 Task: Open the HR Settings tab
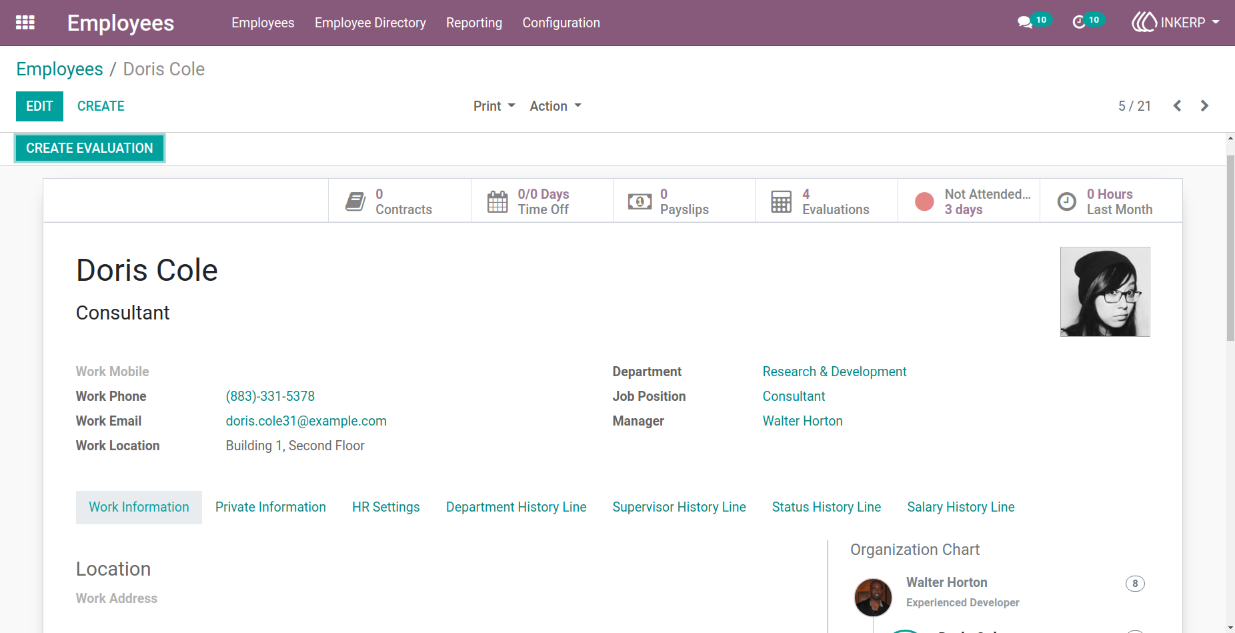(x=386, y=507)
